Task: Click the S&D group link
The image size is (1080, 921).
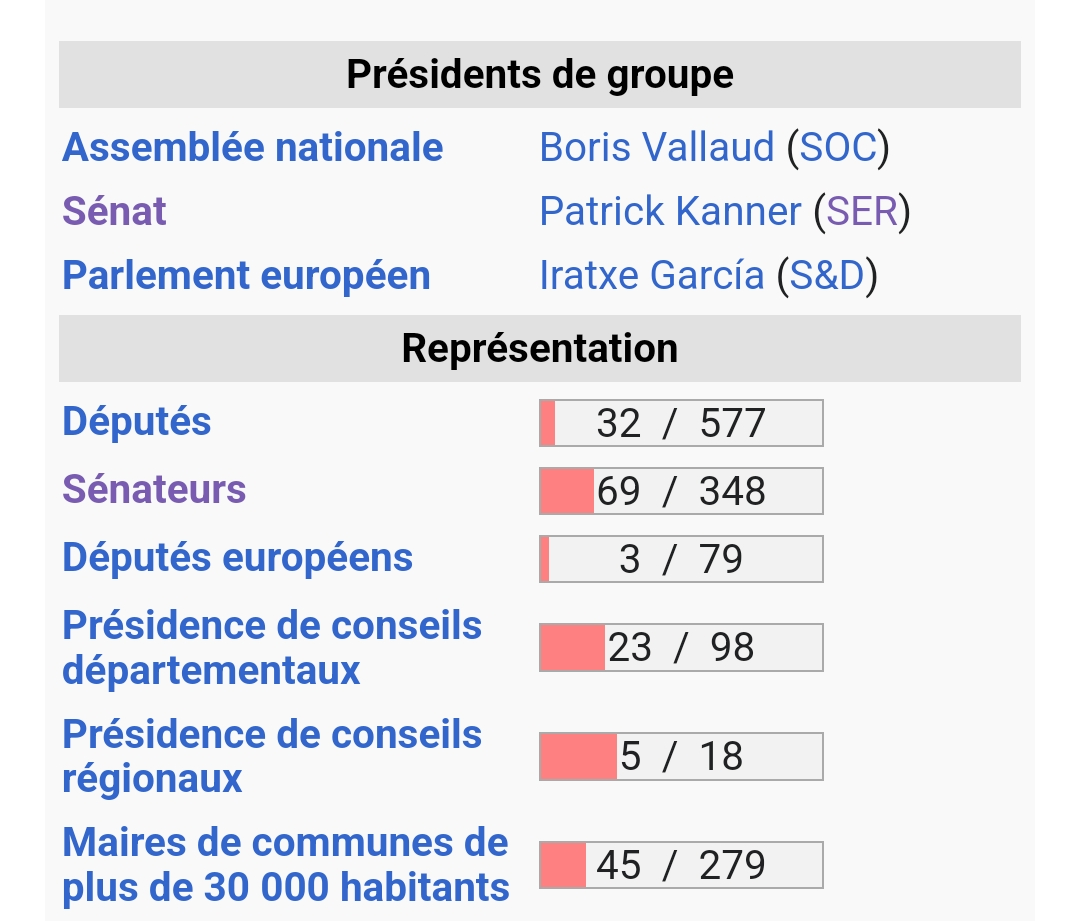Action: click(x=827, y=276)
